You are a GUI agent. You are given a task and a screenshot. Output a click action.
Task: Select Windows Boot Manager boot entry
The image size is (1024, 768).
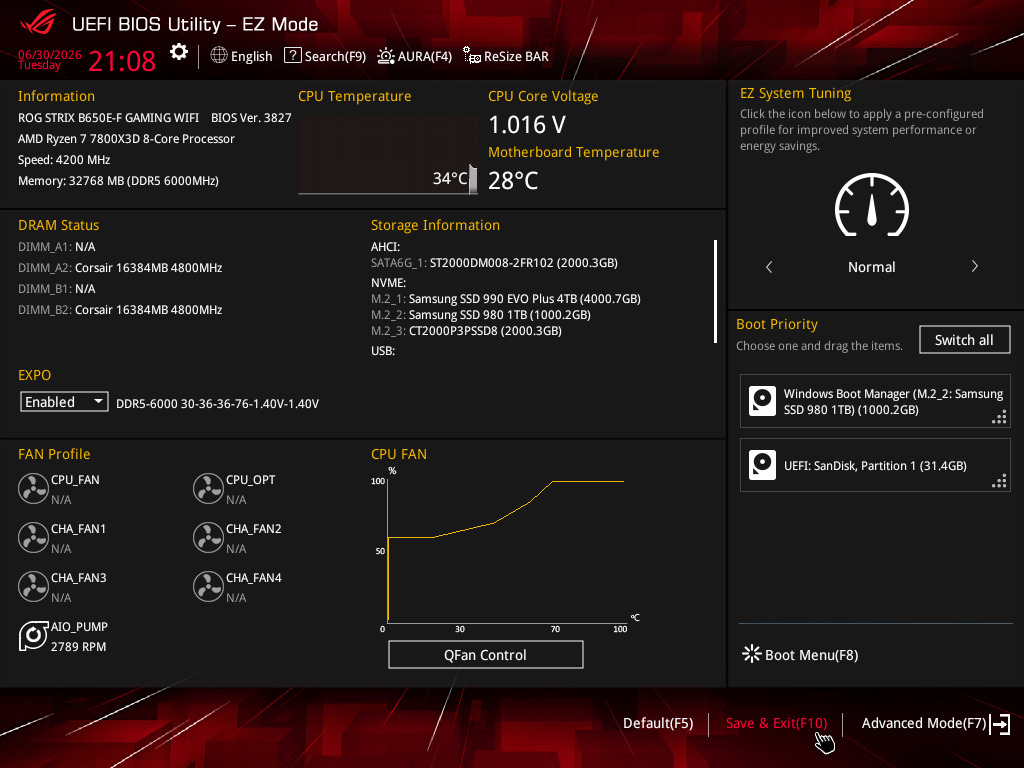pos(875,401)
